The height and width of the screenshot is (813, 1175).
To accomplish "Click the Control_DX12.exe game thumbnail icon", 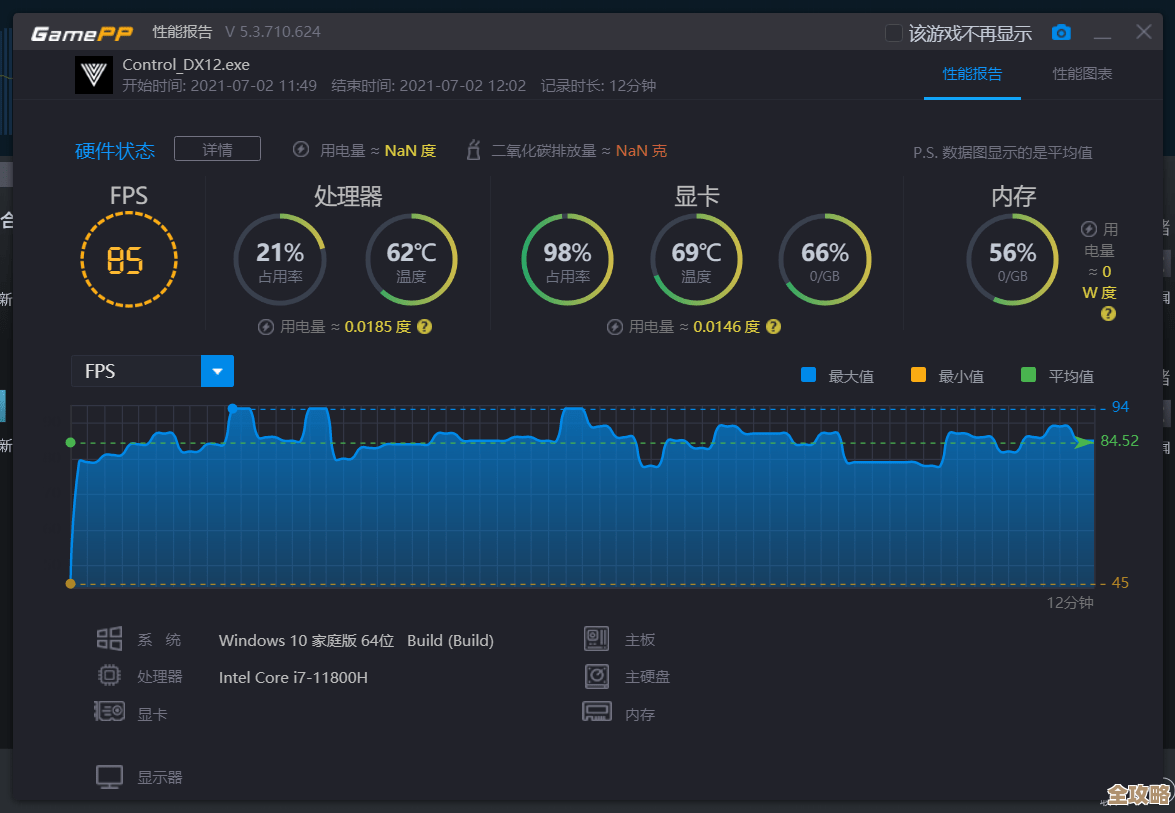I will coord(93,75).
